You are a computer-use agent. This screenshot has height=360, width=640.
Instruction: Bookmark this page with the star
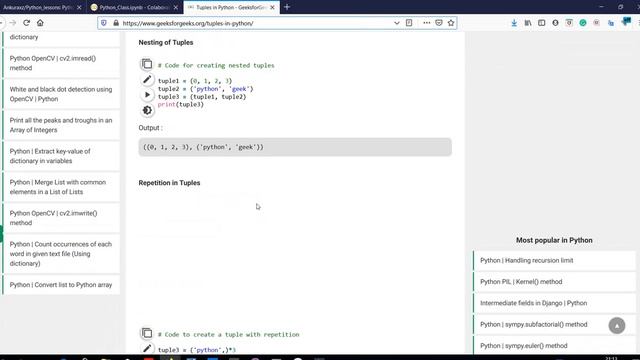(451, 23)
